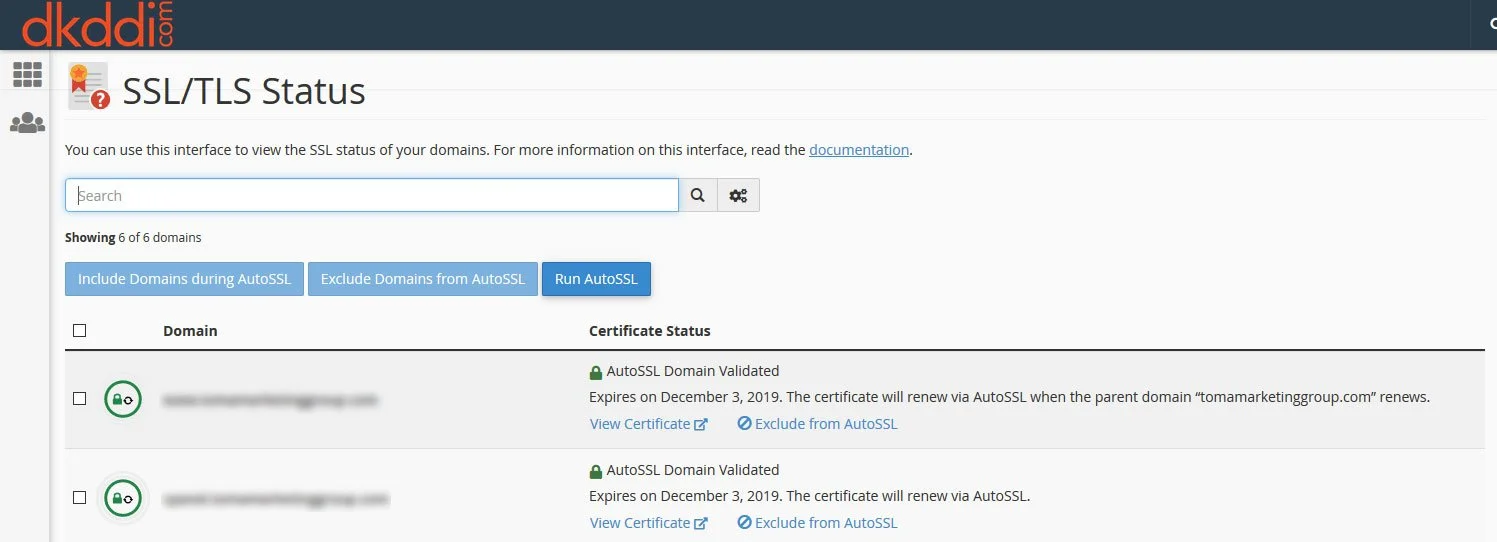
Task: Click the Run AutoSSL button
Action: tap(596, 279)
